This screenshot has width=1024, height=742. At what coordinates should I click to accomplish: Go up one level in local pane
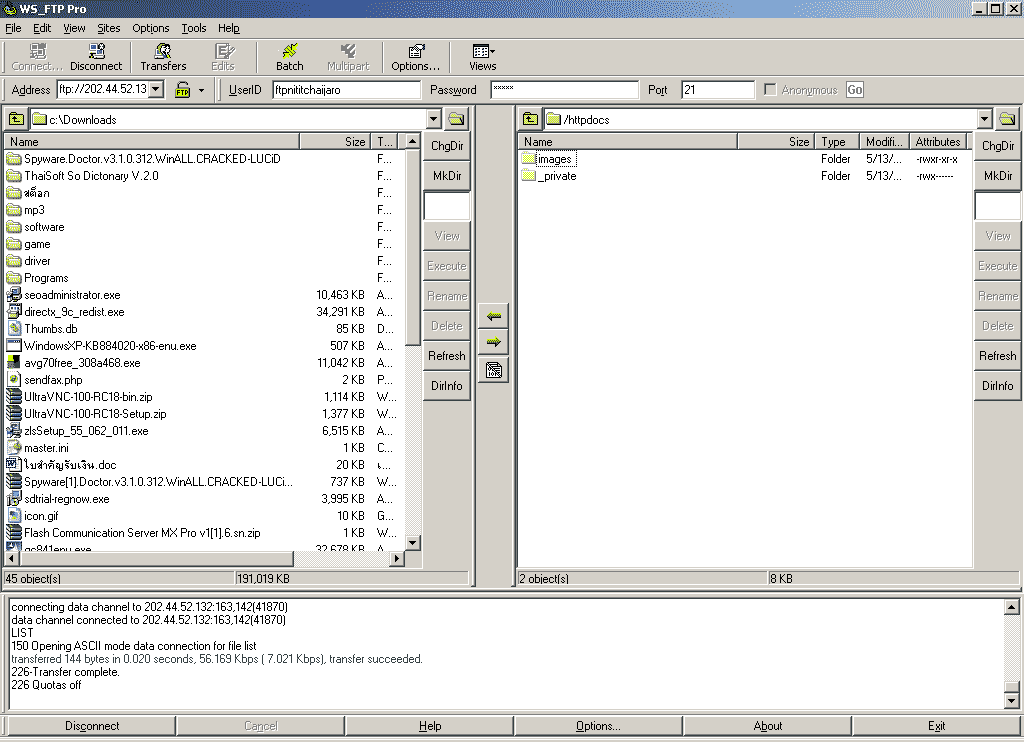coord(16,119)
